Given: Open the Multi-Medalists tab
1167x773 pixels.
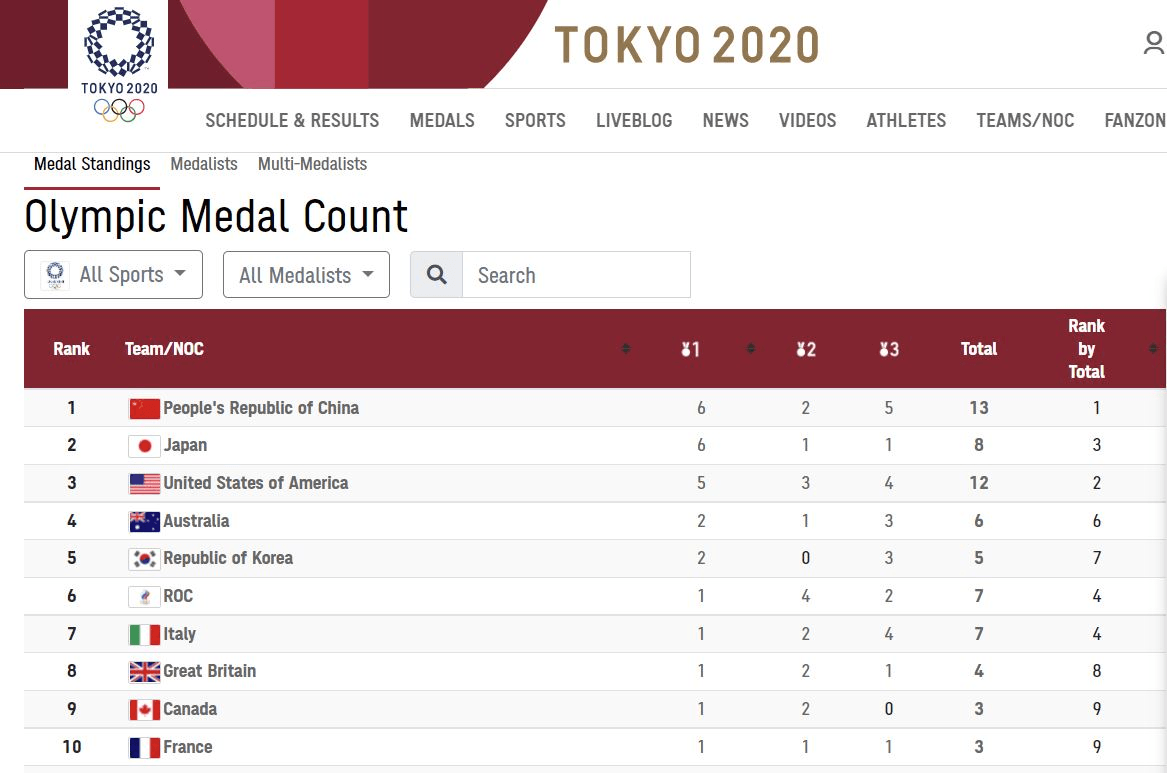Looking at the screenshot, I should (x=312, y=164).
